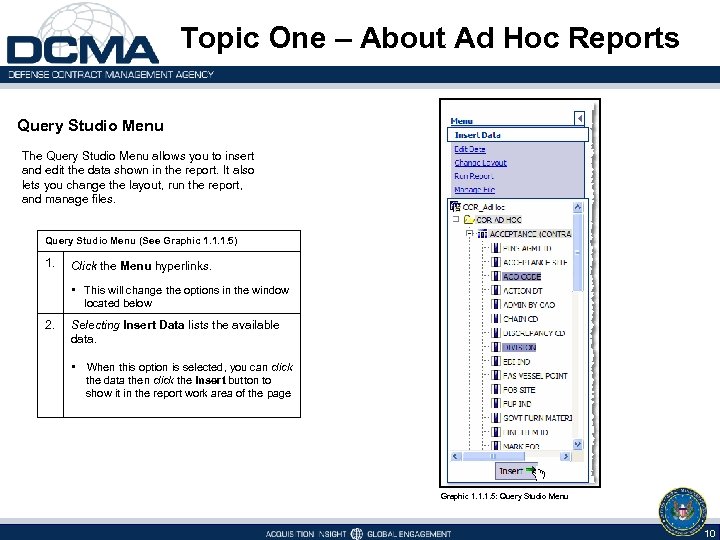Click the icon next to FAS VESSEL POINT
Screen dimensions: 720x540
[496, 376]
